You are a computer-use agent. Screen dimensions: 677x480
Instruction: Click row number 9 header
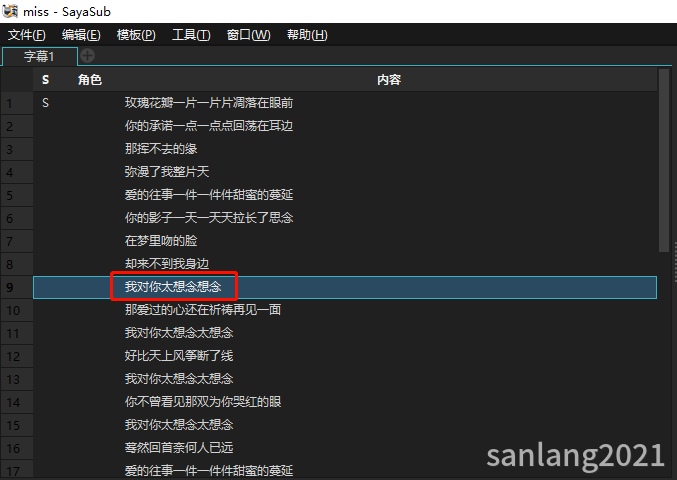[x=17, y=287]
